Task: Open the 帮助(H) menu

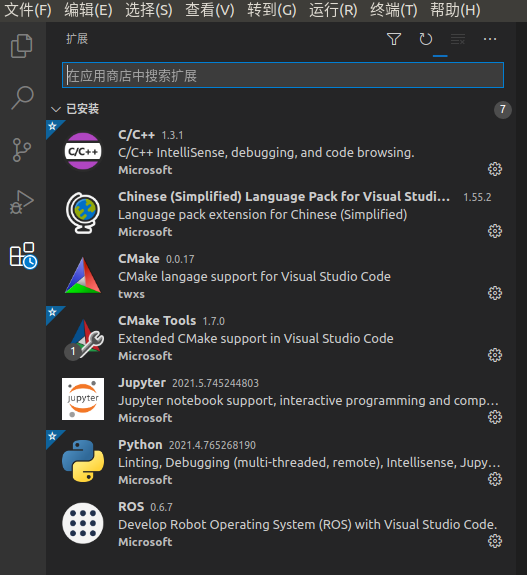Action: pyautogui.click(x=455, y=10)
